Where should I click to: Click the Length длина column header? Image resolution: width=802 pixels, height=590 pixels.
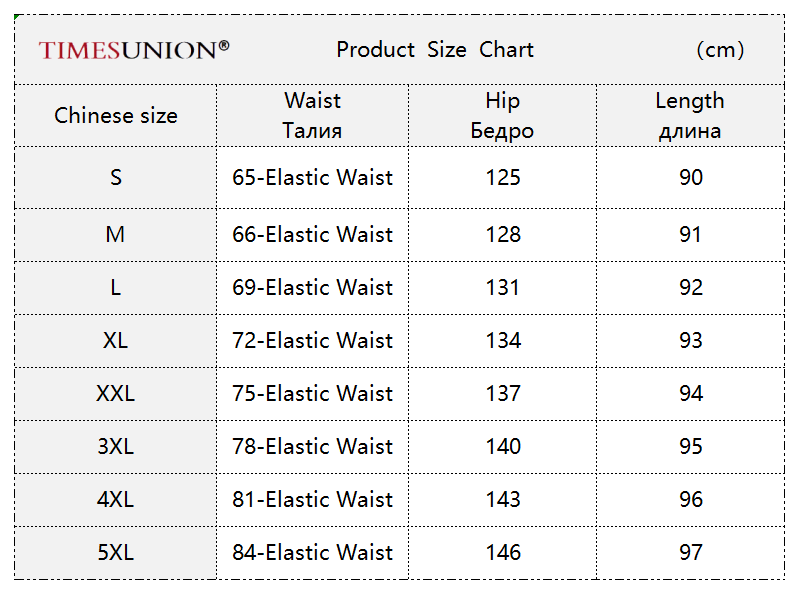point(690,116)
